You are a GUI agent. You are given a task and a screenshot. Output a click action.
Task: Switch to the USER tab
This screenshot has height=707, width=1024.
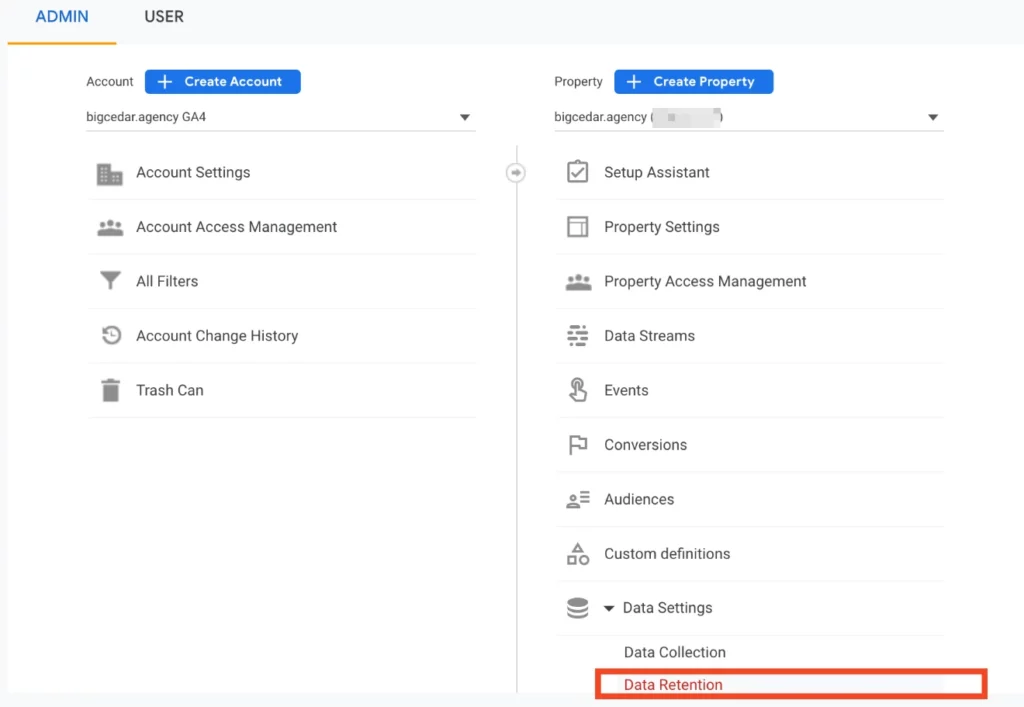pos(164,17)
